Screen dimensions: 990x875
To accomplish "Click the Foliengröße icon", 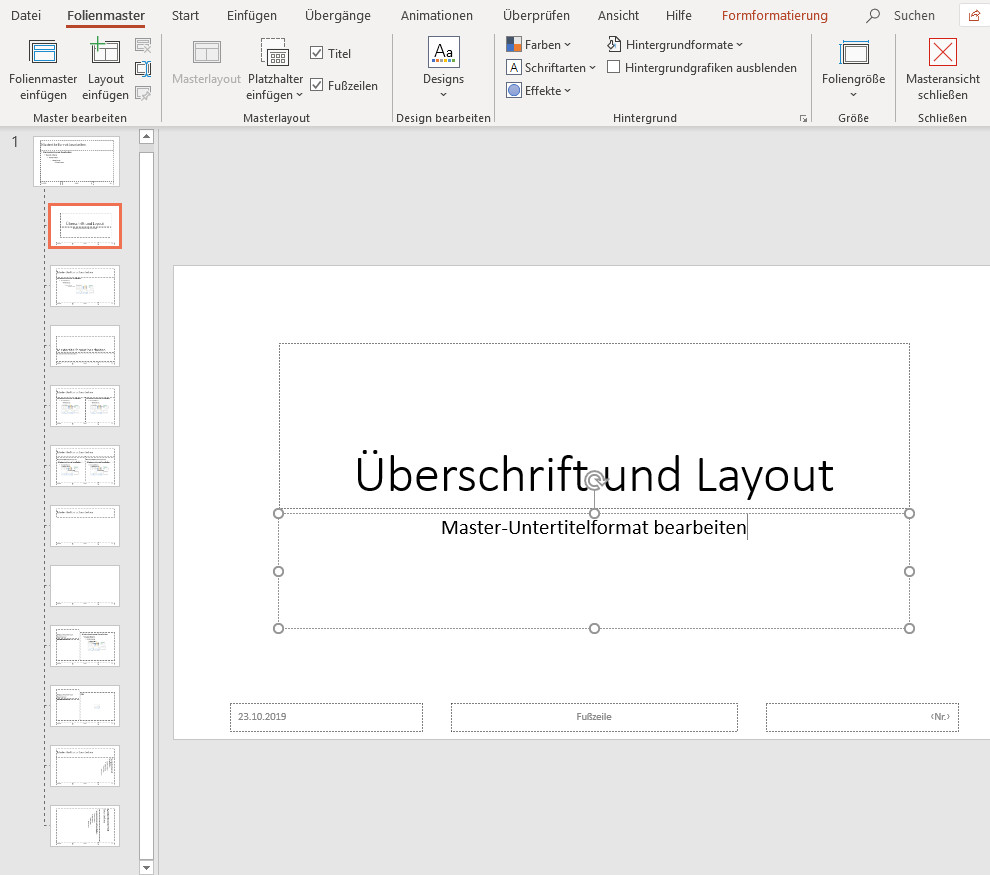I will [853, 67].
